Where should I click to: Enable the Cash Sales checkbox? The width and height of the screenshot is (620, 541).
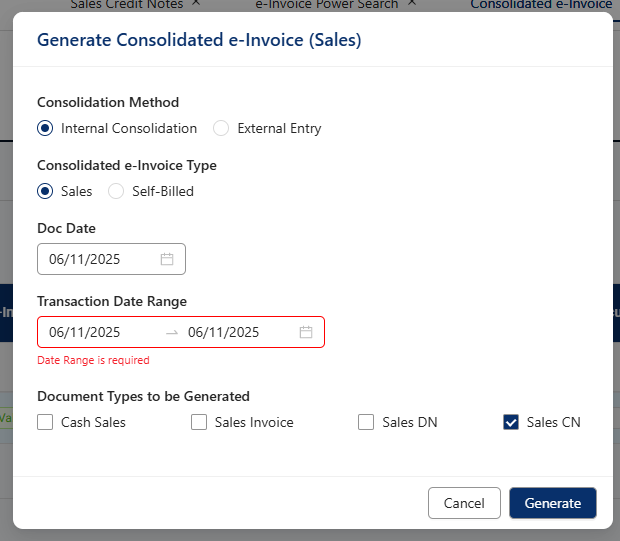point(45,422)
